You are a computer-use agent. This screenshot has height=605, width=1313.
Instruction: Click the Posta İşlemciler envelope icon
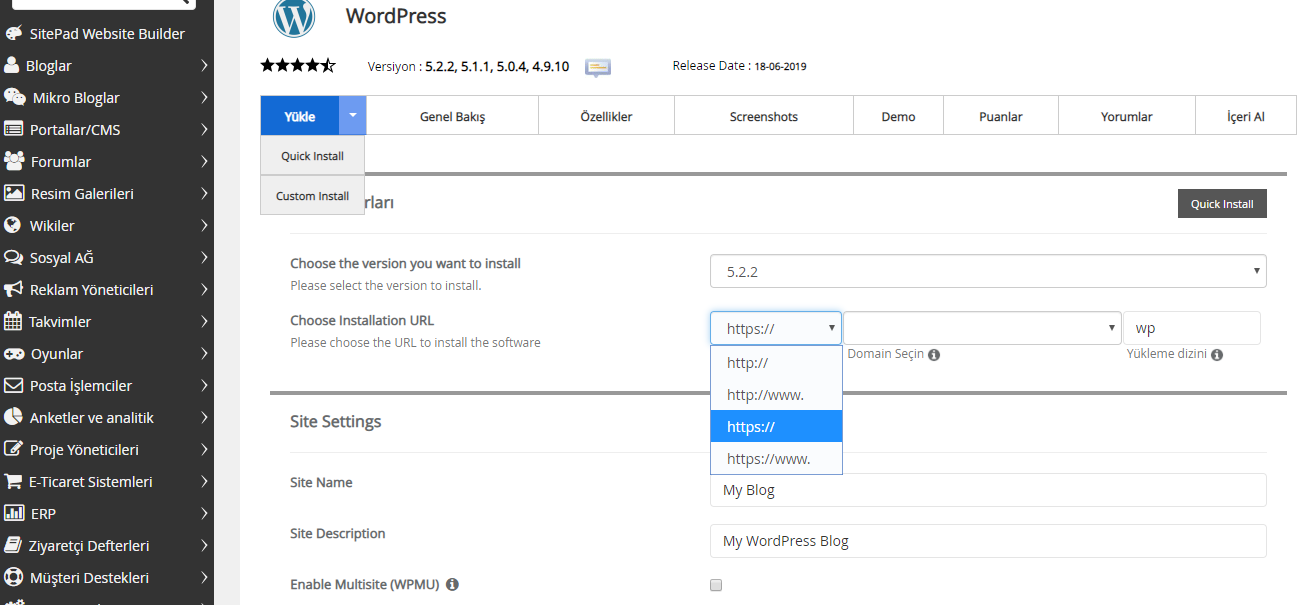point(13,385)
